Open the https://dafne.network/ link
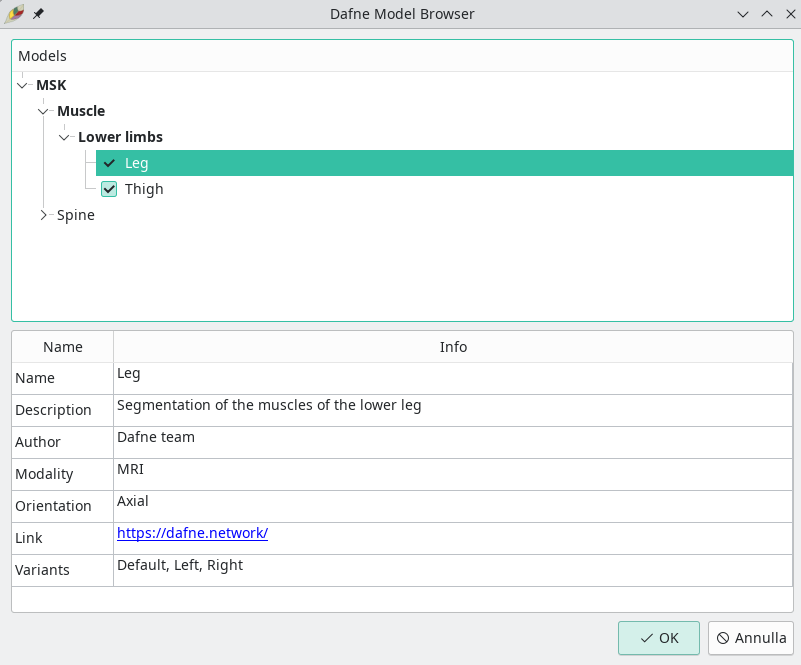 click(x=193, y=533)
